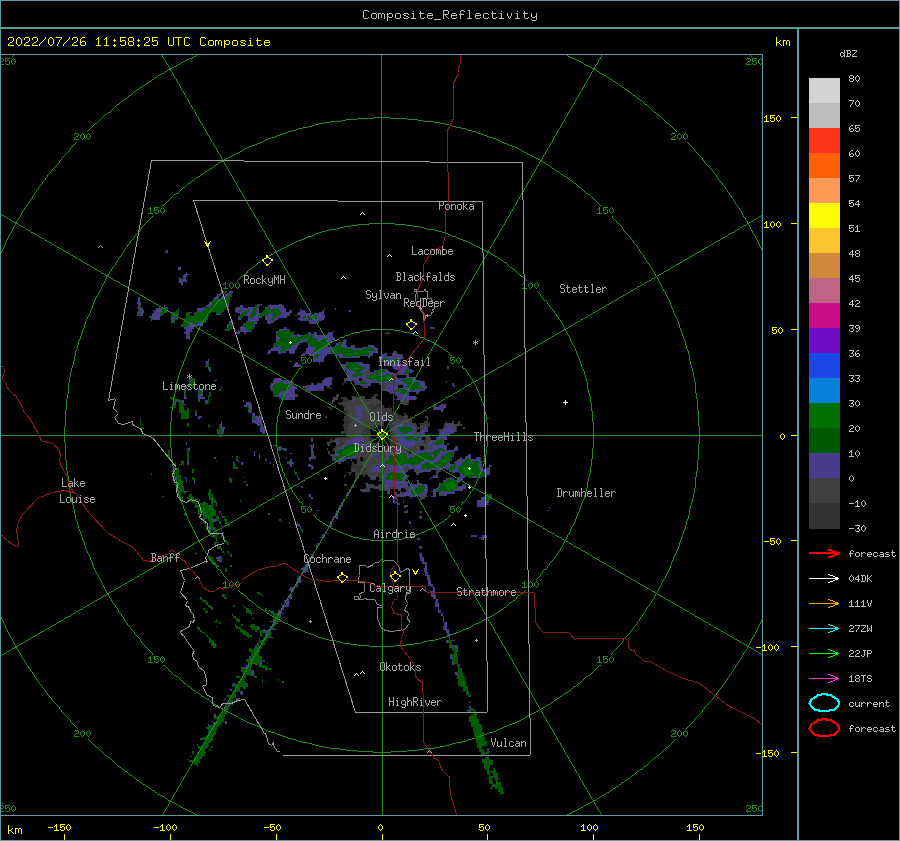Select the cyan 27ZW arrow legend icon
This screenshot has height=841, width=900.
[x=824, y=629]
